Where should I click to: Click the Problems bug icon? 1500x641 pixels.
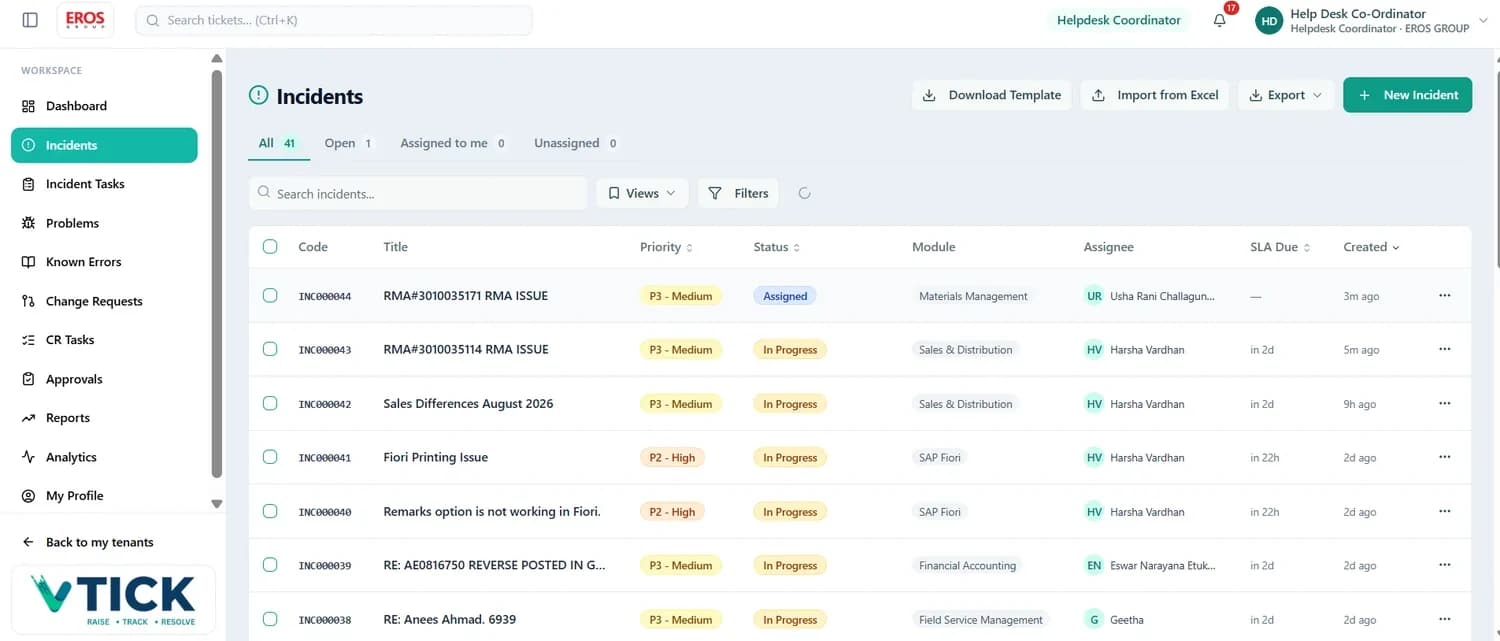pyautogui.click(x=28, y=223)
